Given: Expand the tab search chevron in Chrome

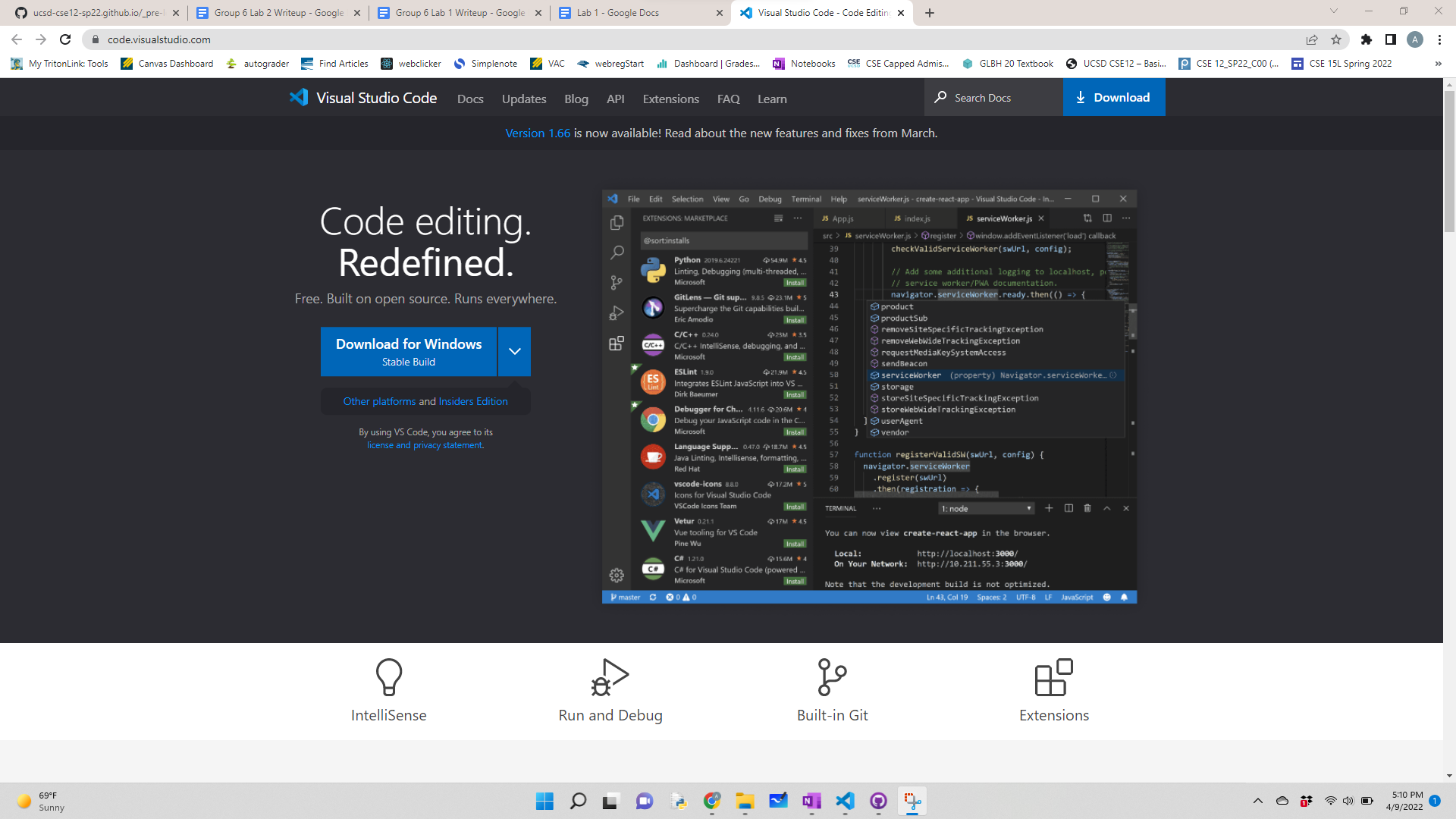Looking at the screenshot, I should pos(1334,11).
